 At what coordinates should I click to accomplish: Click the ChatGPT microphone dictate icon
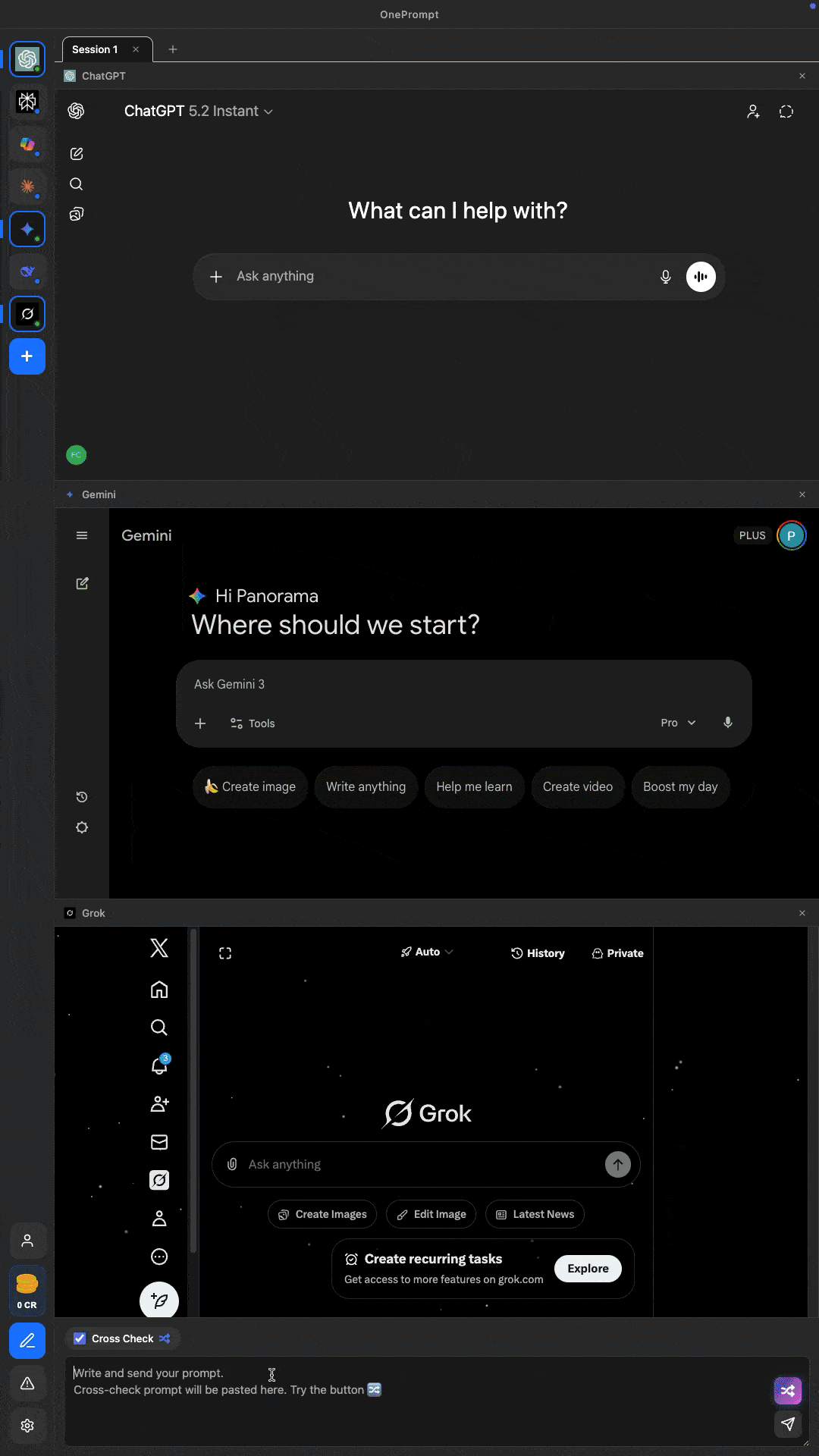pos(666,277)
